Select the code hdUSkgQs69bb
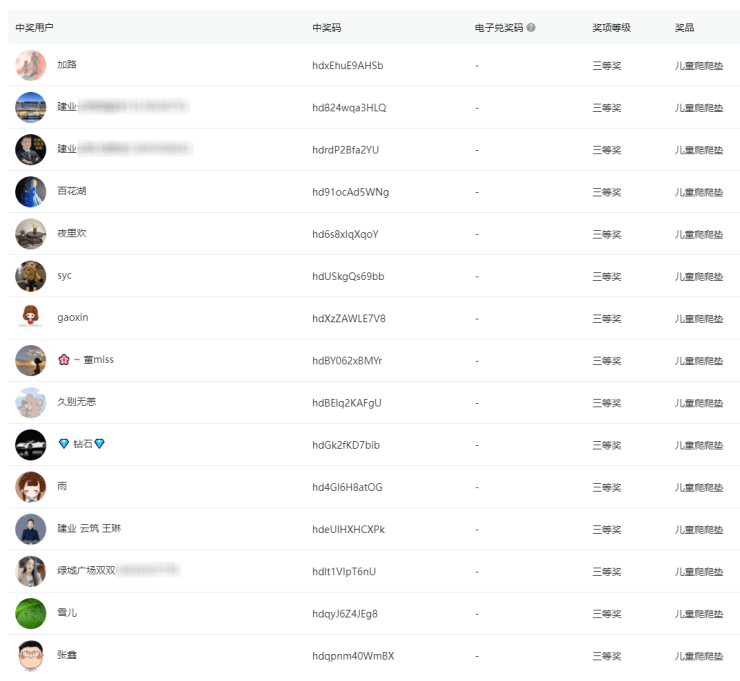Screen dimensions: 740x681 tap(348, 276)
